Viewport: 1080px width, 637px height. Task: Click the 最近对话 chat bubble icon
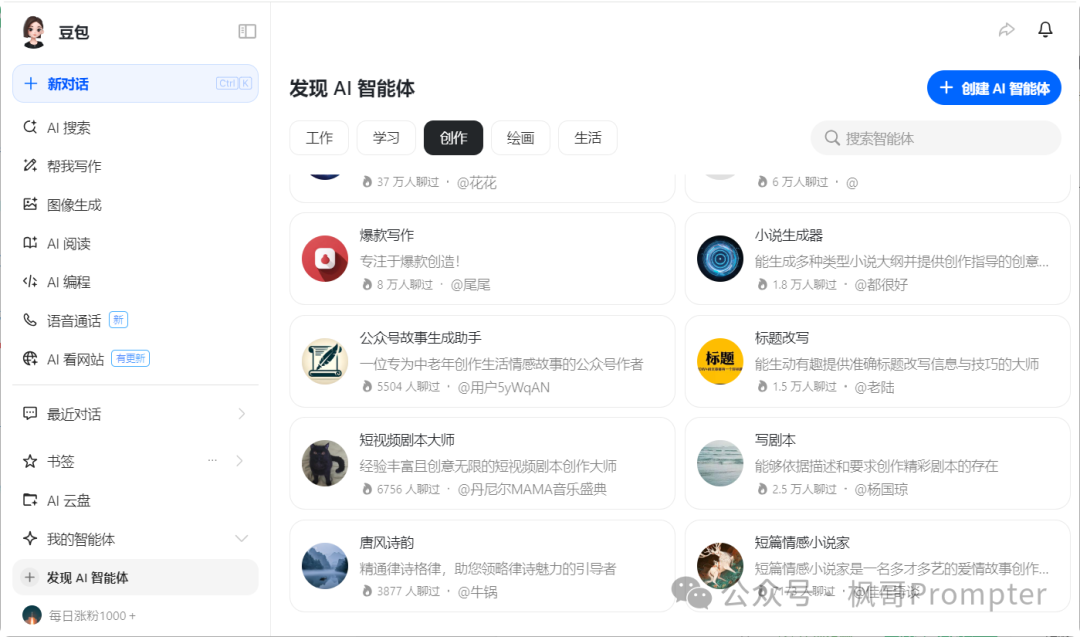point(30,413)
